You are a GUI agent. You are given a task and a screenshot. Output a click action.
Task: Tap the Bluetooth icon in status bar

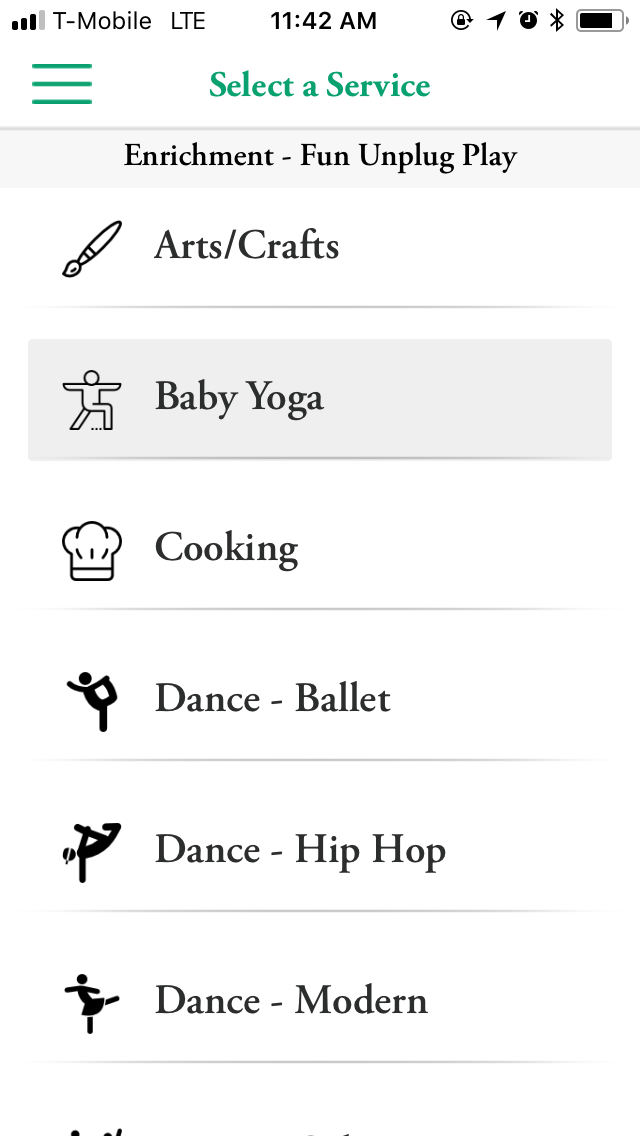click(x=557, y=21)
